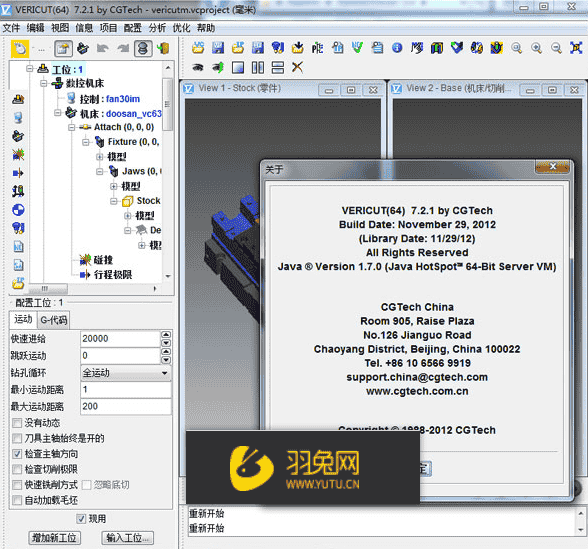
Task: Click the Save Project floppy icon
Action: [x=218, y=48]
